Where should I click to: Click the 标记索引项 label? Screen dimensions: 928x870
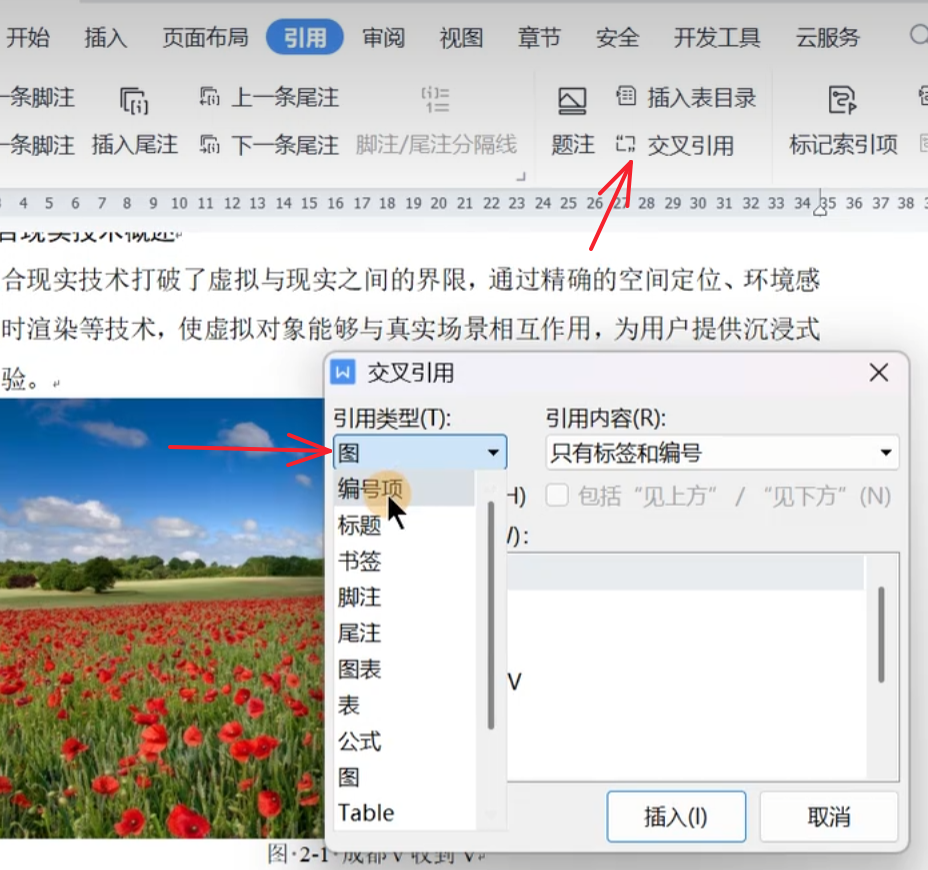click(843, 145)
